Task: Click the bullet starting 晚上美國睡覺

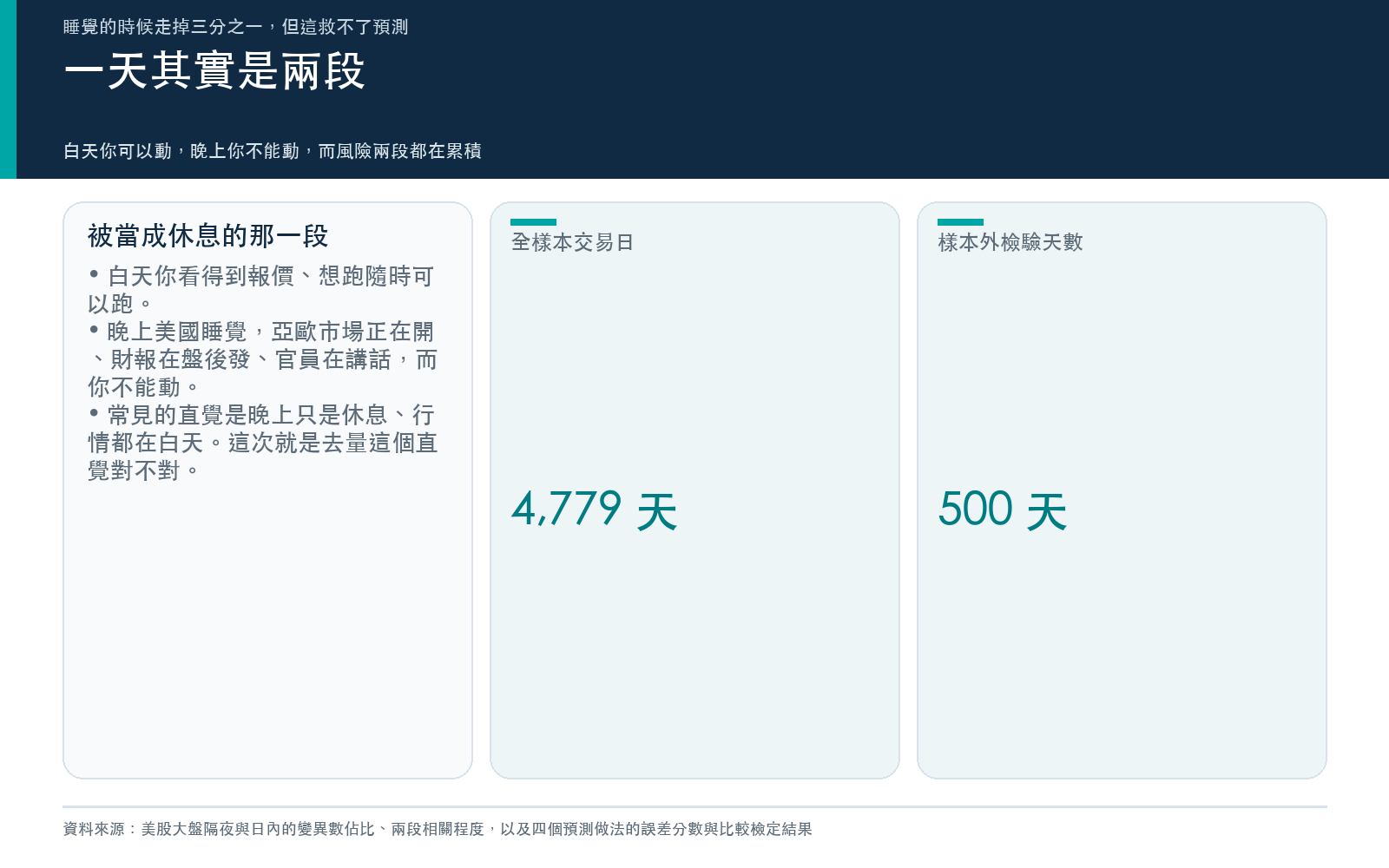Action: 263,359
